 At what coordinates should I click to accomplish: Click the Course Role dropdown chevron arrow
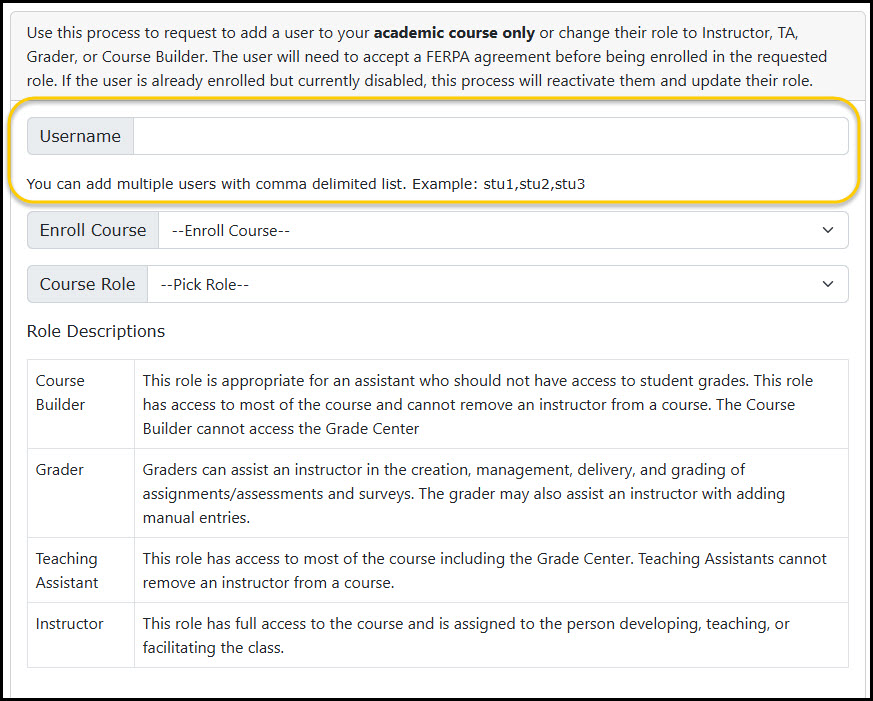pyautogui.click(x=828, y=284)
